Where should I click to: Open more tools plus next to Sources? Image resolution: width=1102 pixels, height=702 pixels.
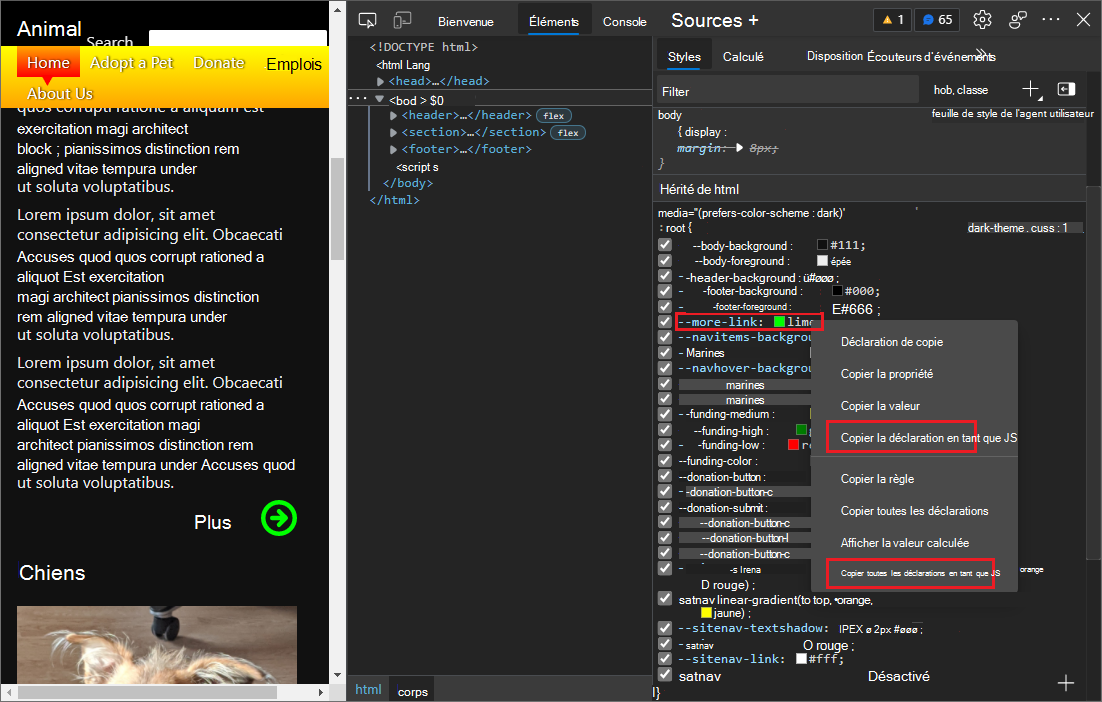[x=753, y=20]
